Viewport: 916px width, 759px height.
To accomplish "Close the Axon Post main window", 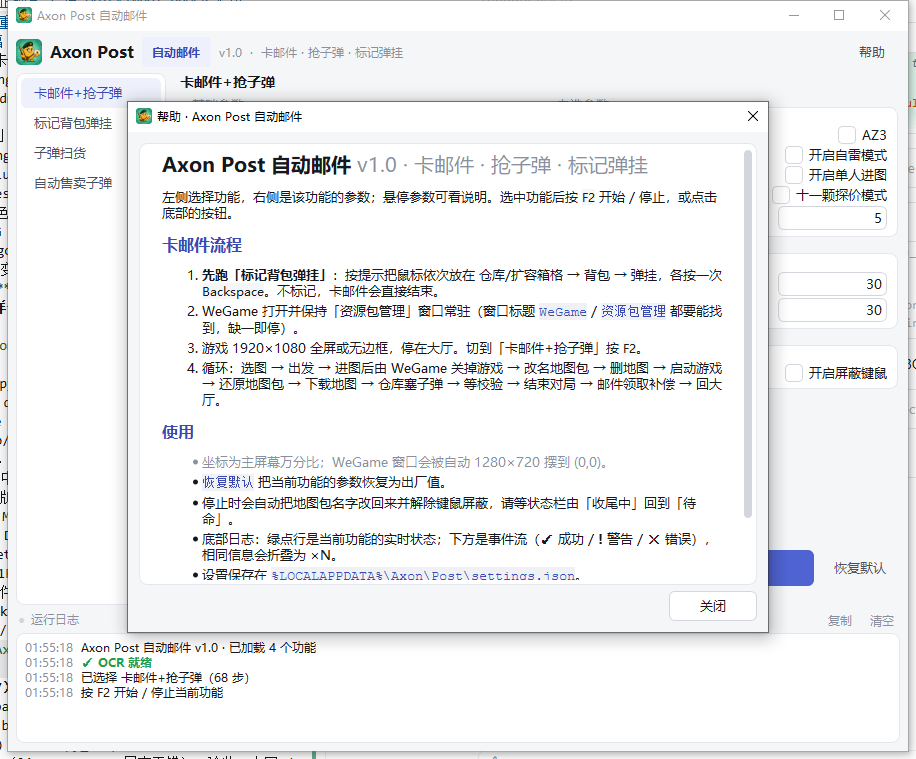I will point(884,15).
